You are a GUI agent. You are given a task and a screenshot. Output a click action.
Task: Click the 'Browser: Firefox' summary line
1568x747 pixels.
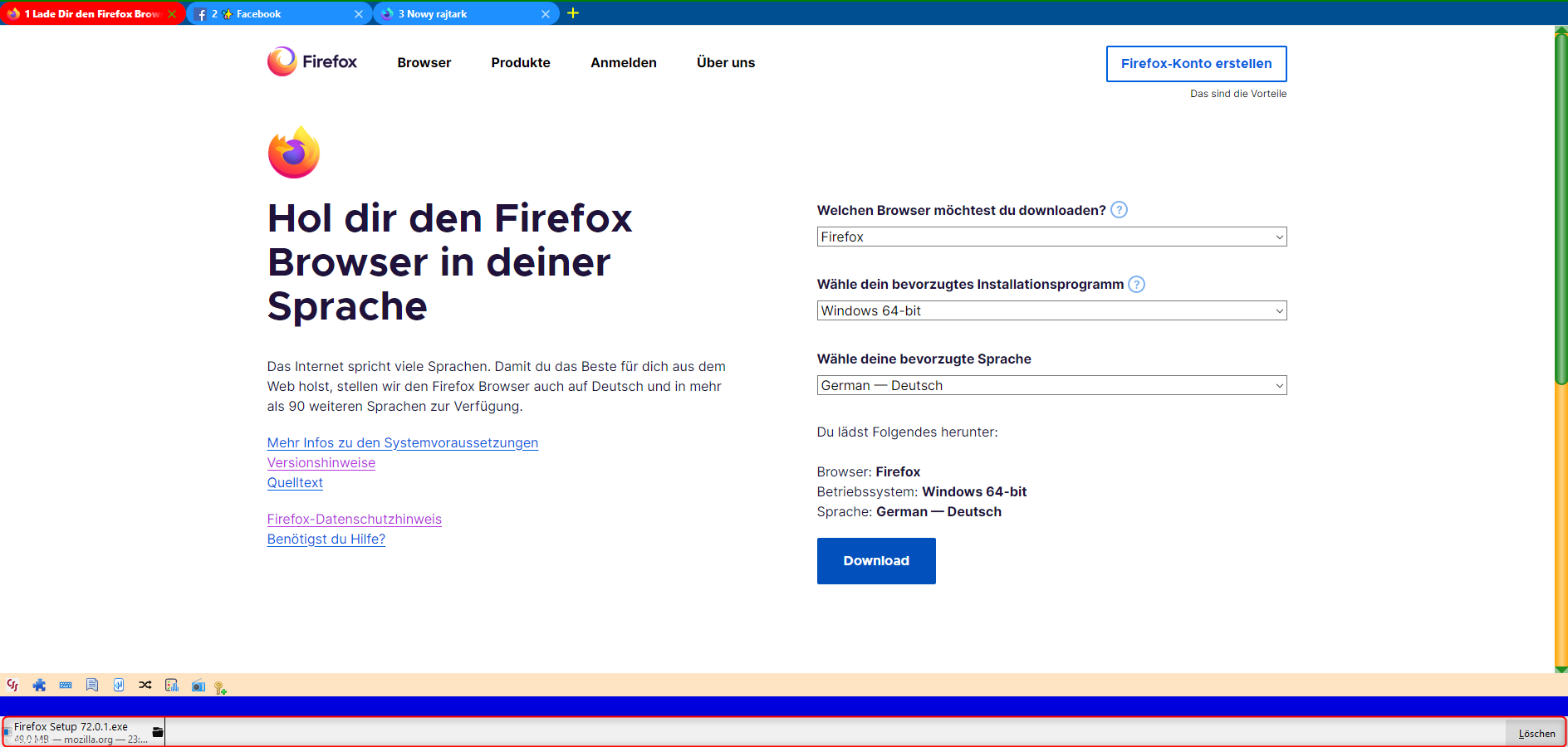[869, 472]
